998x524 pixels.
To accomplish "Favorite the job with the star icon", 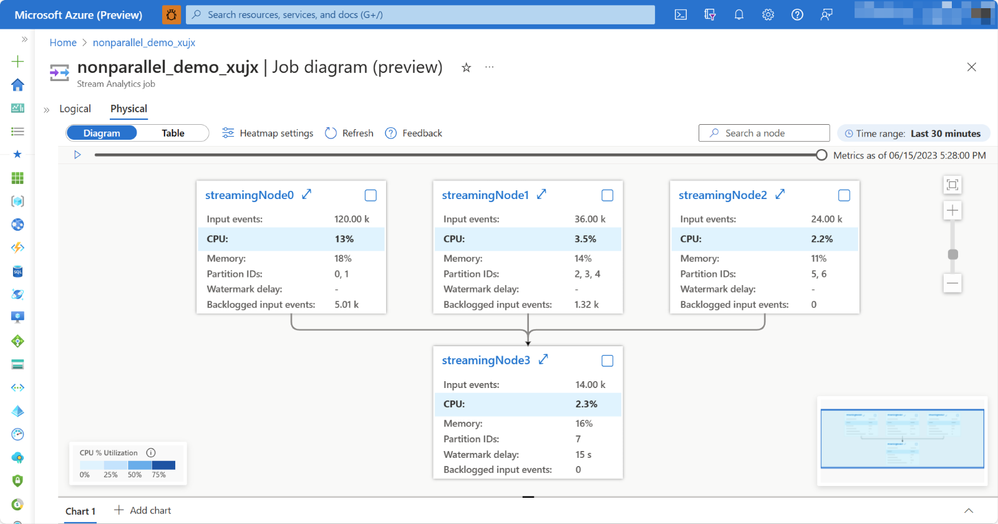I will click(466, 68).
